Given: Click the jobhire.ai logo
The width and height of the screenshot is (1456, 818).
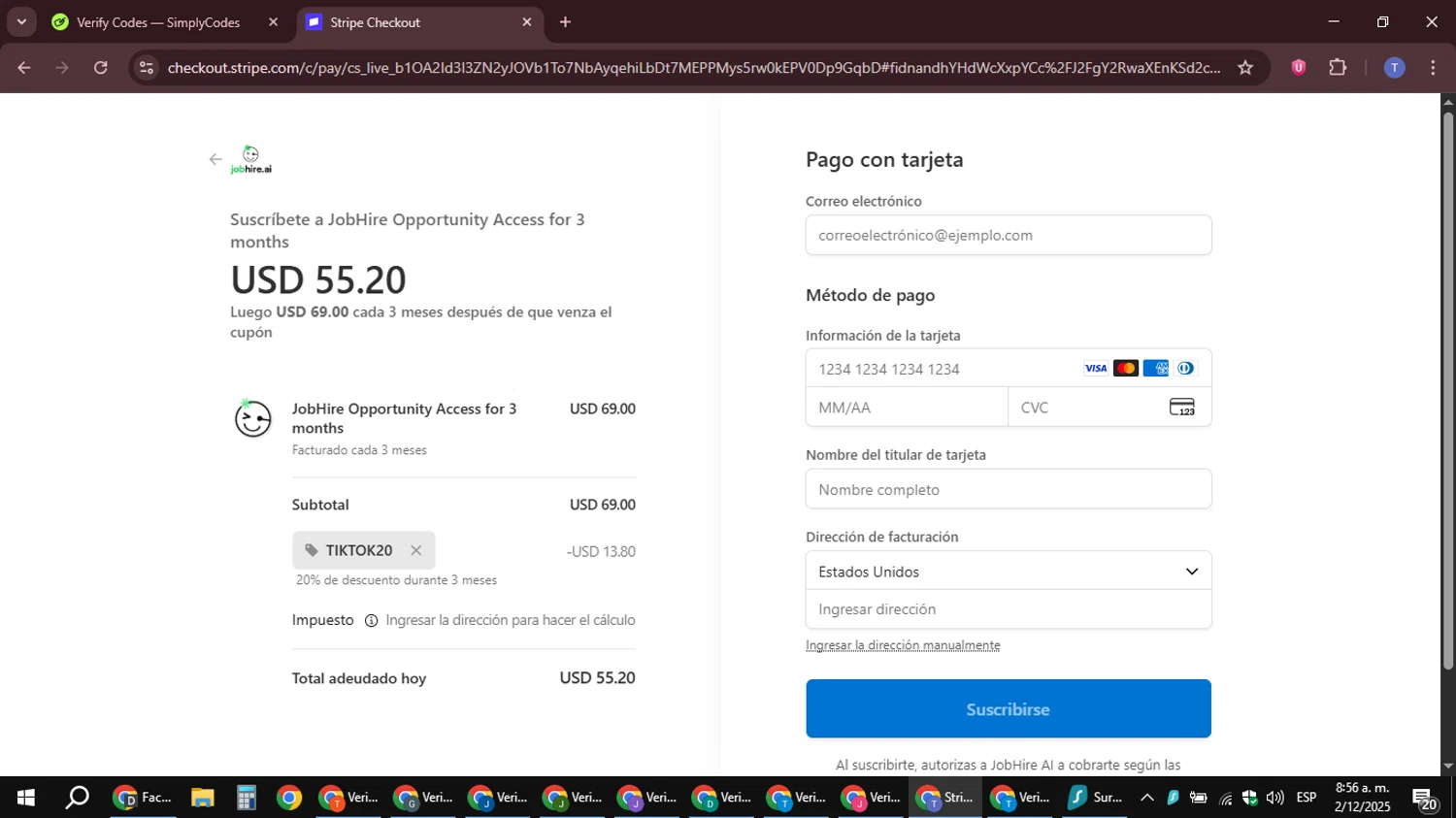Looking at the screenshot, I should [x=251, y=160].
